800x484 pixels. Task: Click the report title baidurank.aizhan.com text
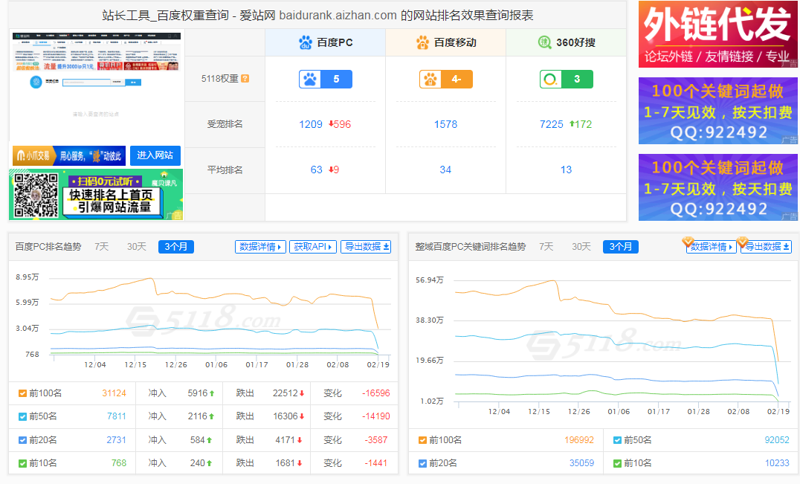338,16
